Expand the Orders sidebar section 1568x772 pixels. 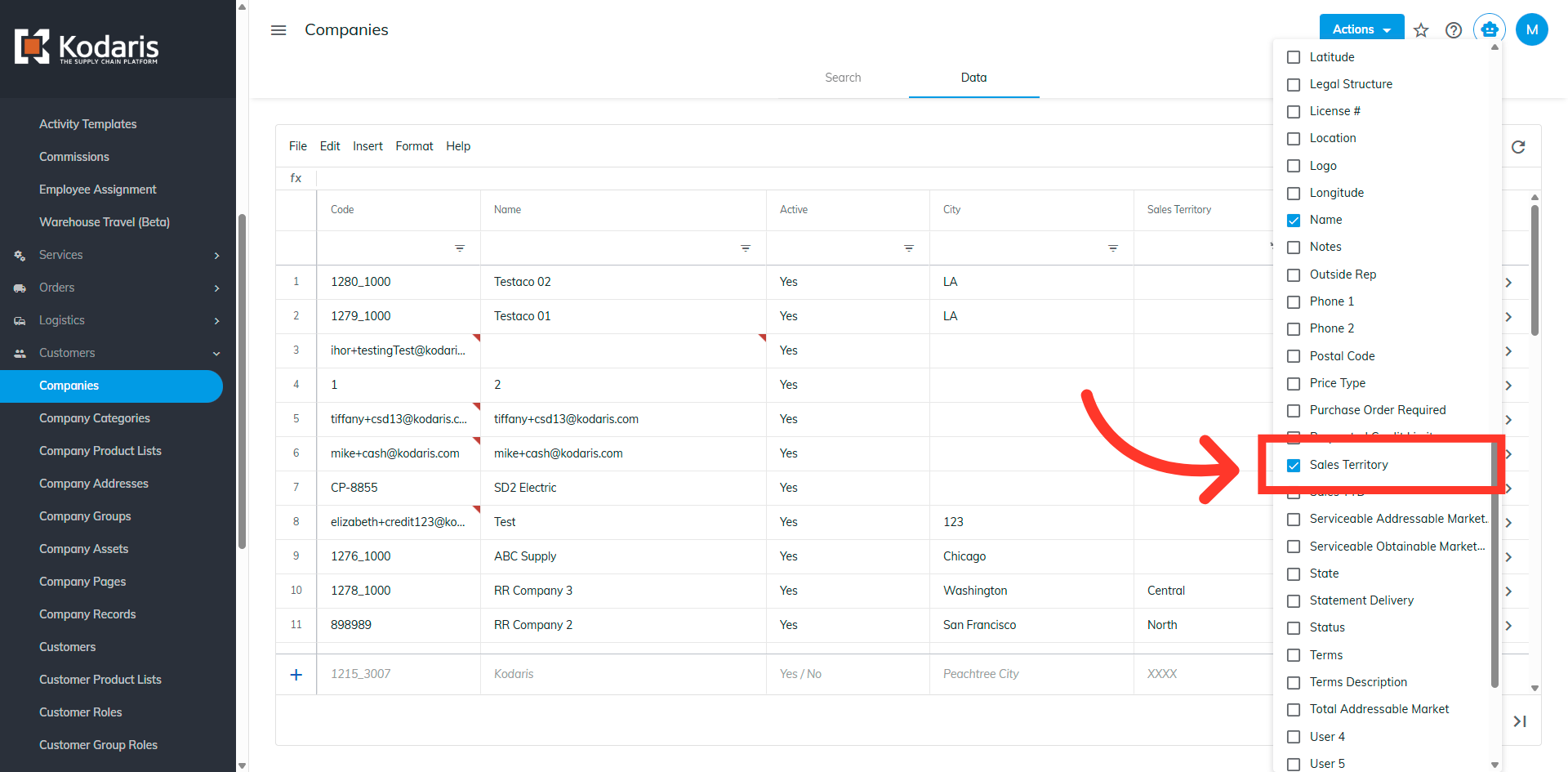pyautogui.click(x=216, y=288)
